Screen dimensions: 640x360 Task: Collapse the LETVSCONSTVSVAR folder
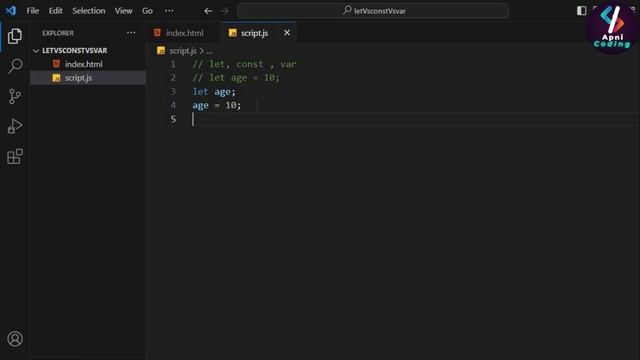pos(74,51)
